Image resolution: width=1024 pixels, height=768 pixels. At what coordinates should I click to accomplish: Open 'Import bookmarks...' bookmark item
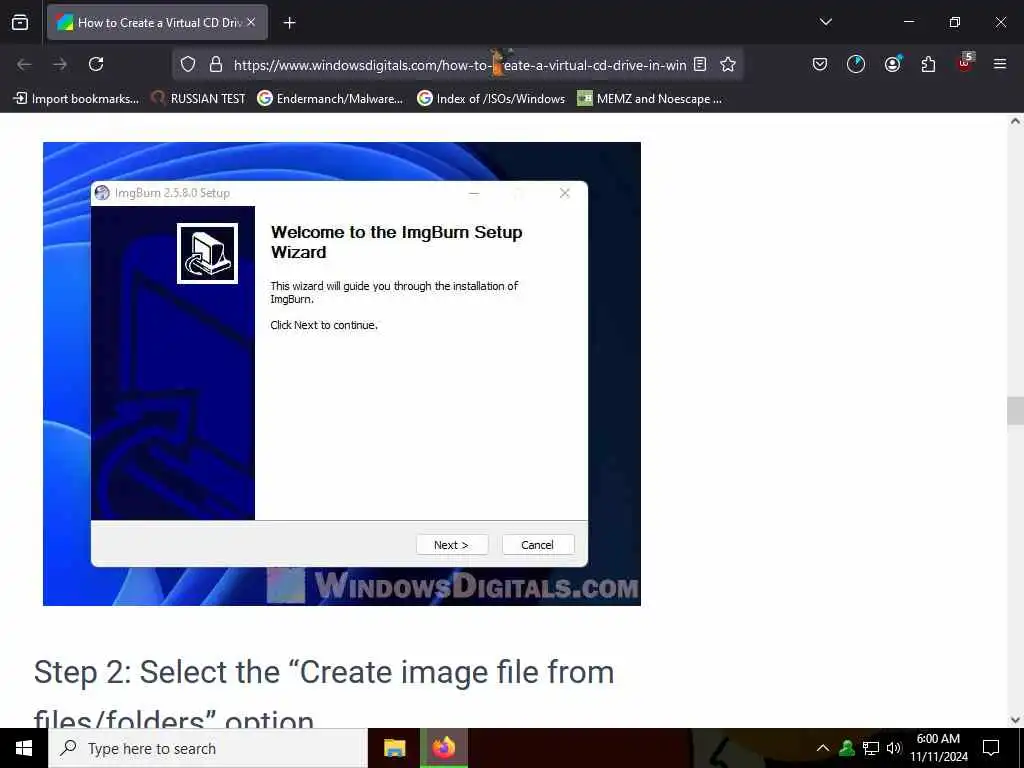(x=76, y=99)
